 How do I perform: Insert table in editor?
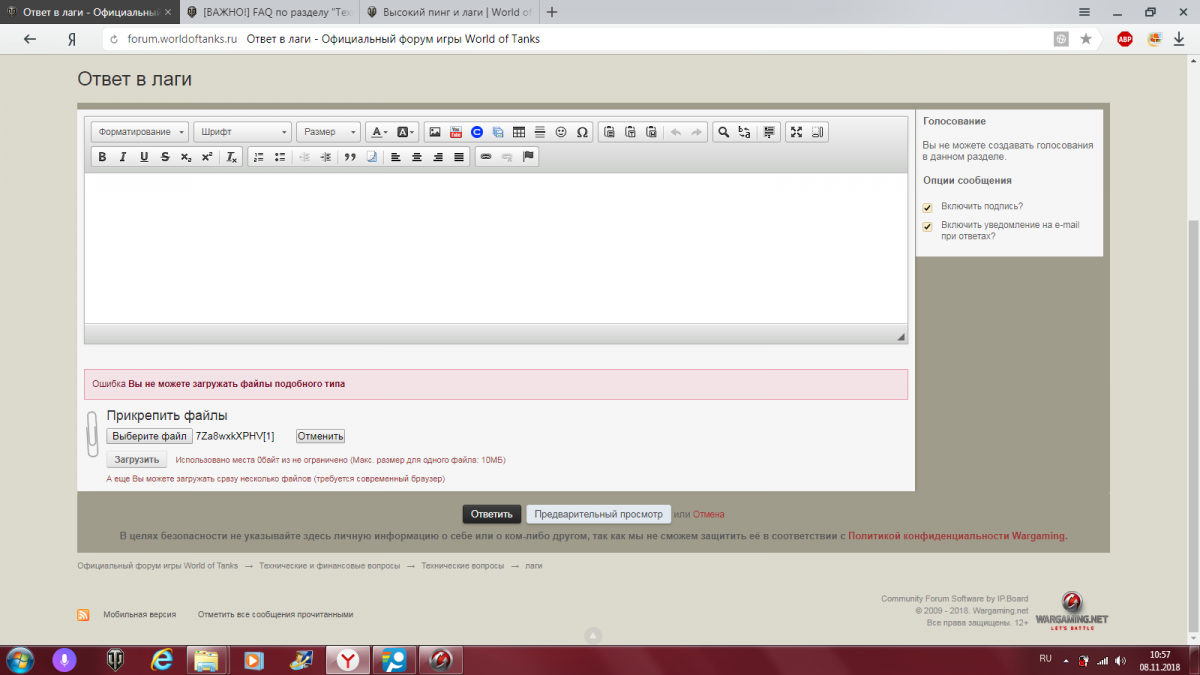click(x=519, y=132)
